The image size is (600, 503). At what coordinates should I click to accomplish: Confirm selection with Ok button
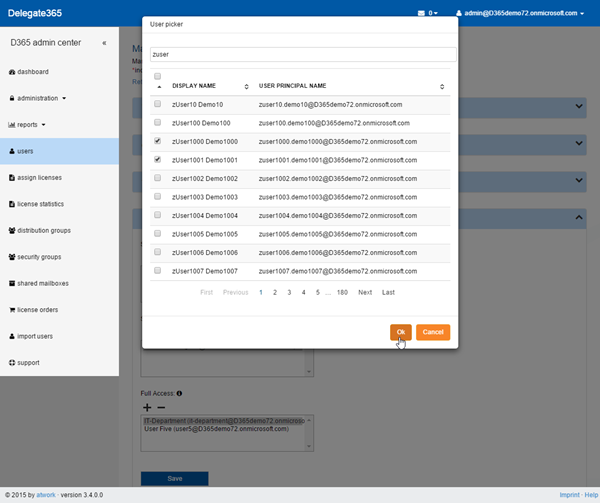point(400,332)
